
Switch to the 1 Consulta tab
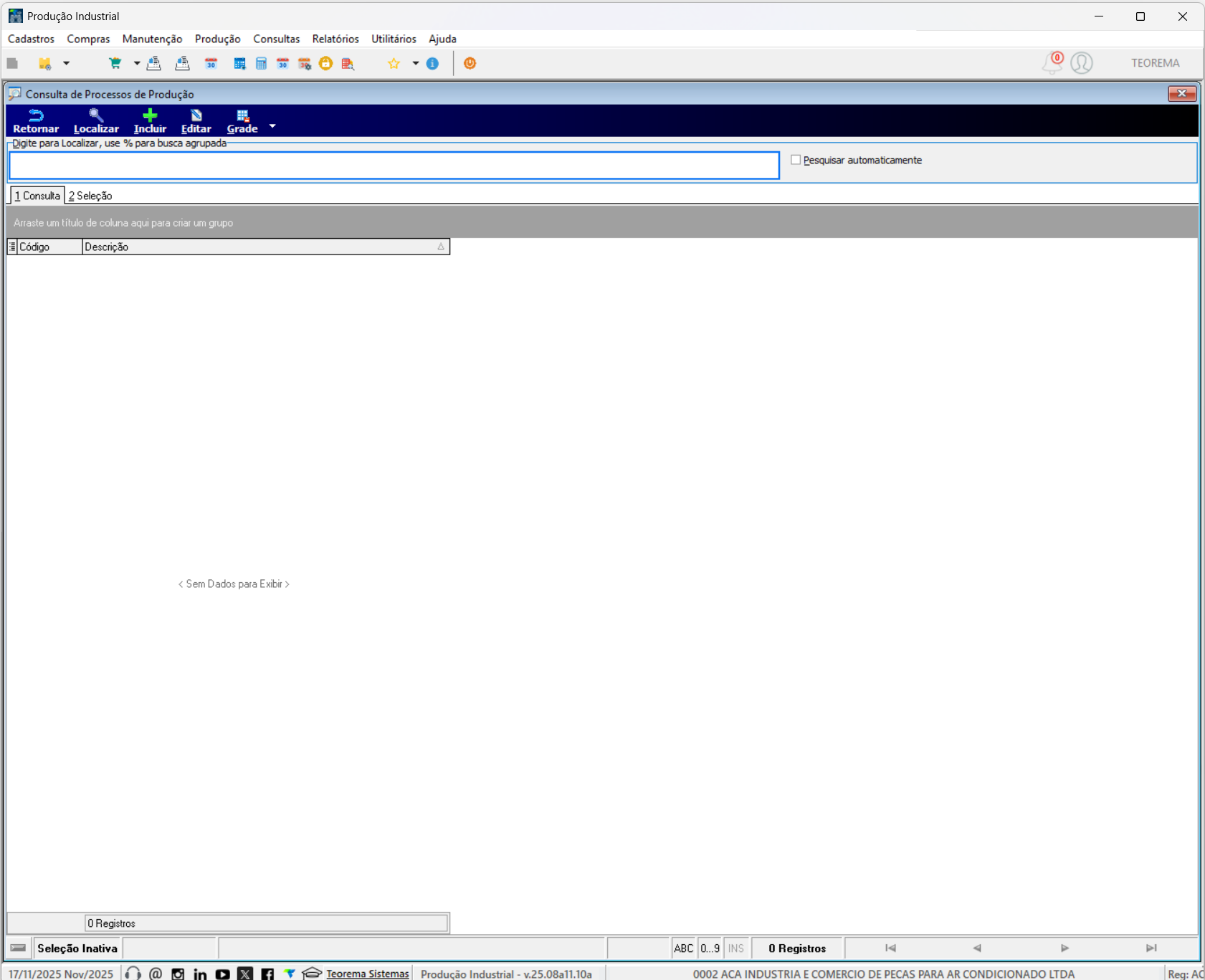[x=37, y=196]
